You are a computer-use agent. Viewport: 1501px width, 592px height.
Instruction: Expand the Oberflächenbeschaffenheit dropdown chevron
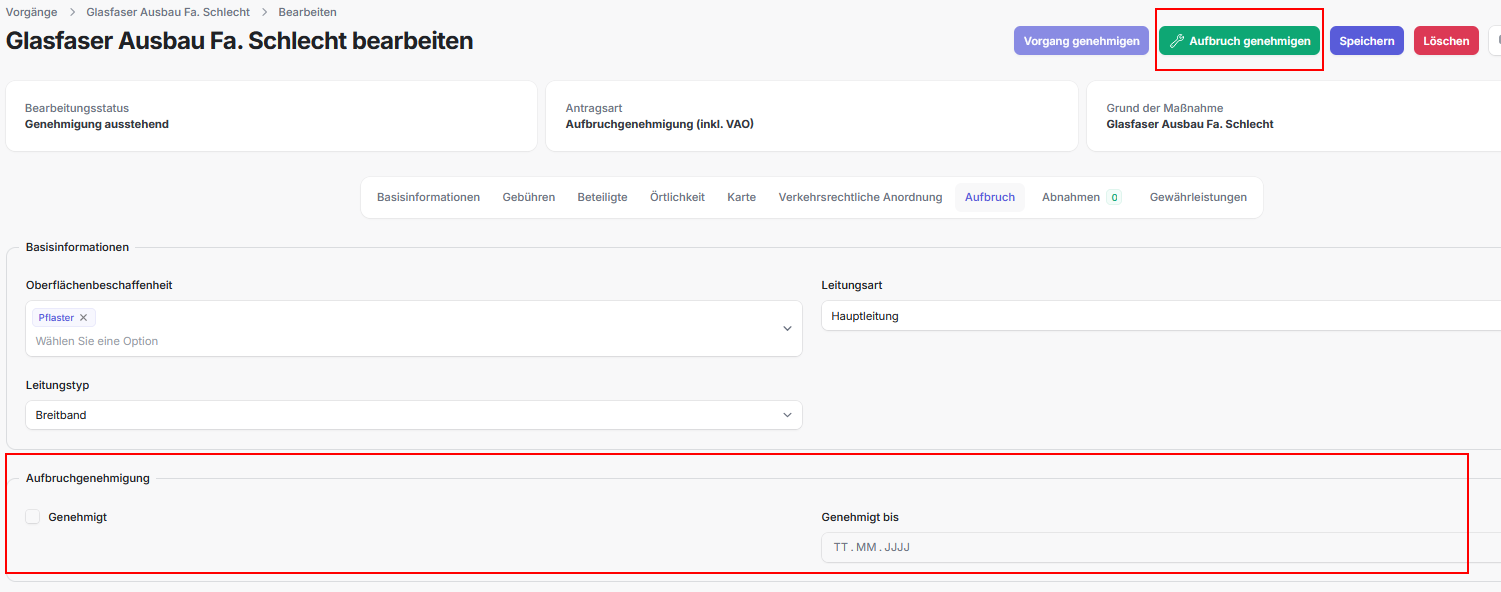pos(787,329)
